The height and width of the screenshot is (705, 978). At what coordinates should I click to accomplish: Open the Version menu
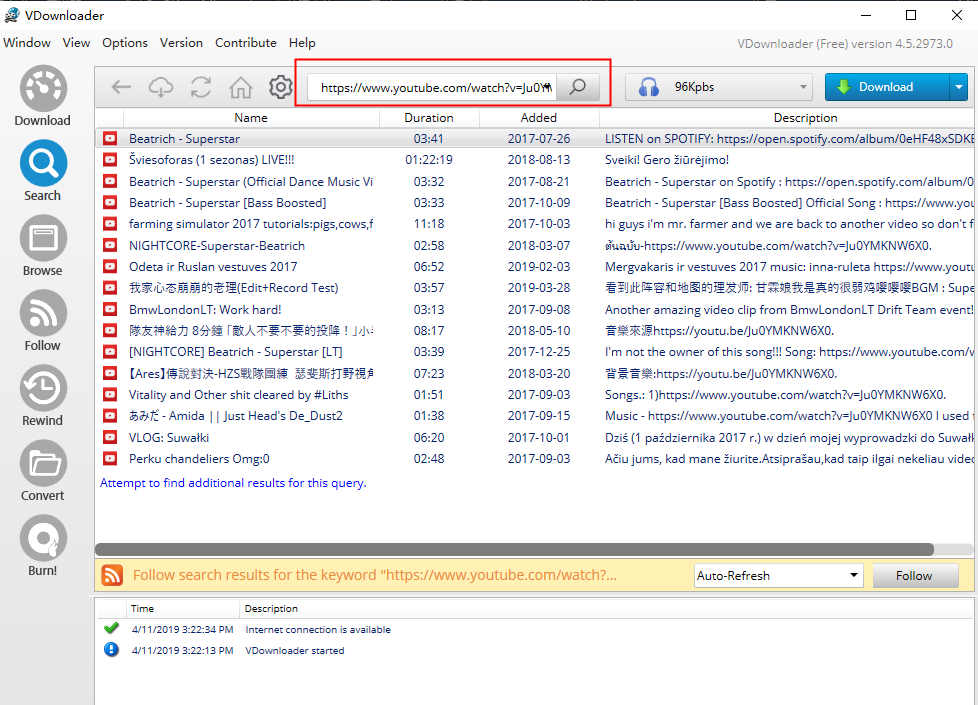pyautogui.click(x=181, y=43)
